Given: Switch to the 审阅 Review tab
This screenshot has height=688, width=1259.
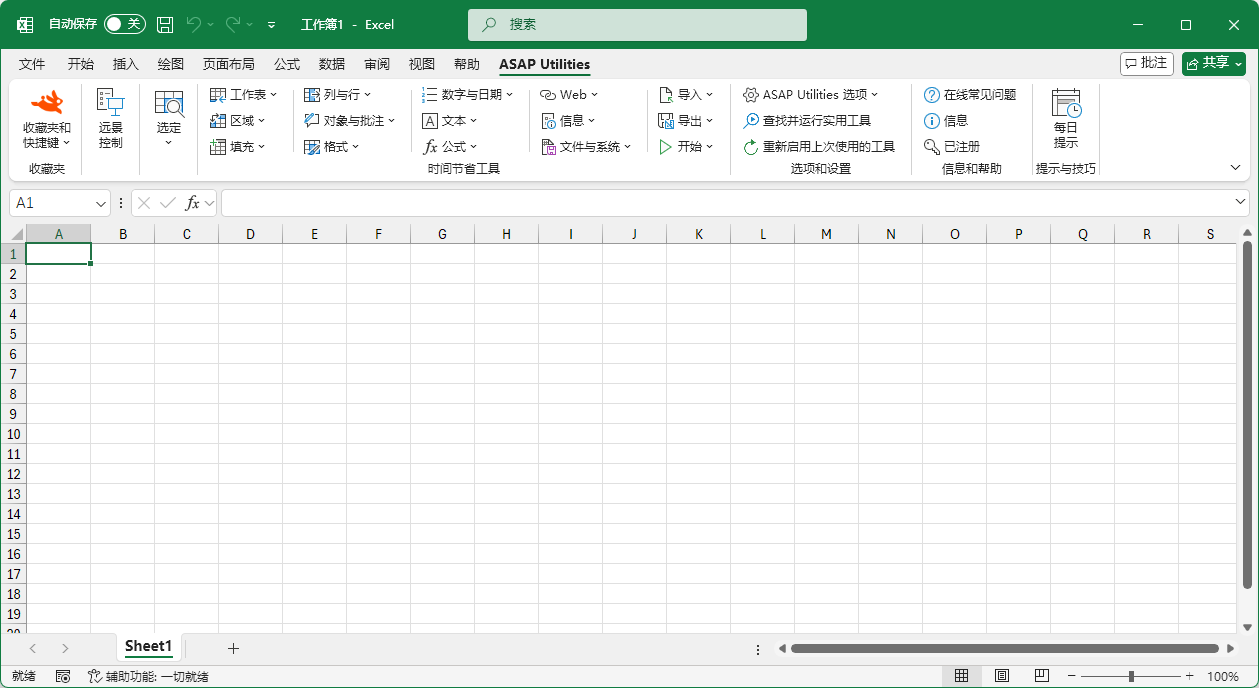Looking at the screenshot, I should (377, 64).
